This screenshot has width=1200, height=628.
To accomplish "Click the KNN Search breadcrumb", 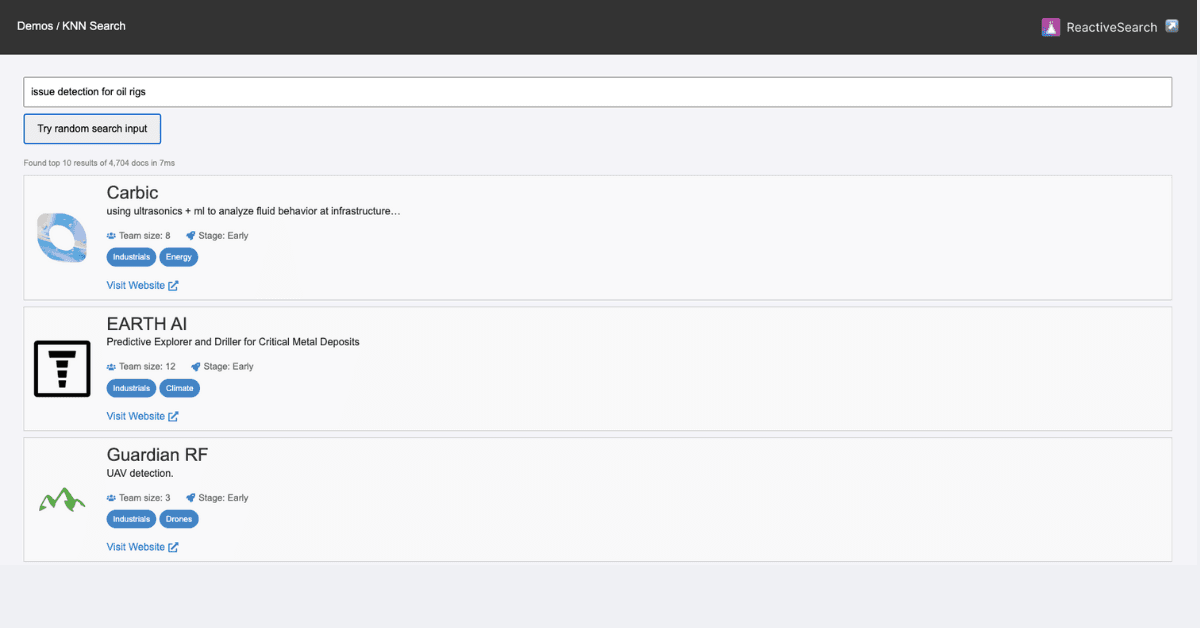I will pyautogui.click(x=96, y=25).
